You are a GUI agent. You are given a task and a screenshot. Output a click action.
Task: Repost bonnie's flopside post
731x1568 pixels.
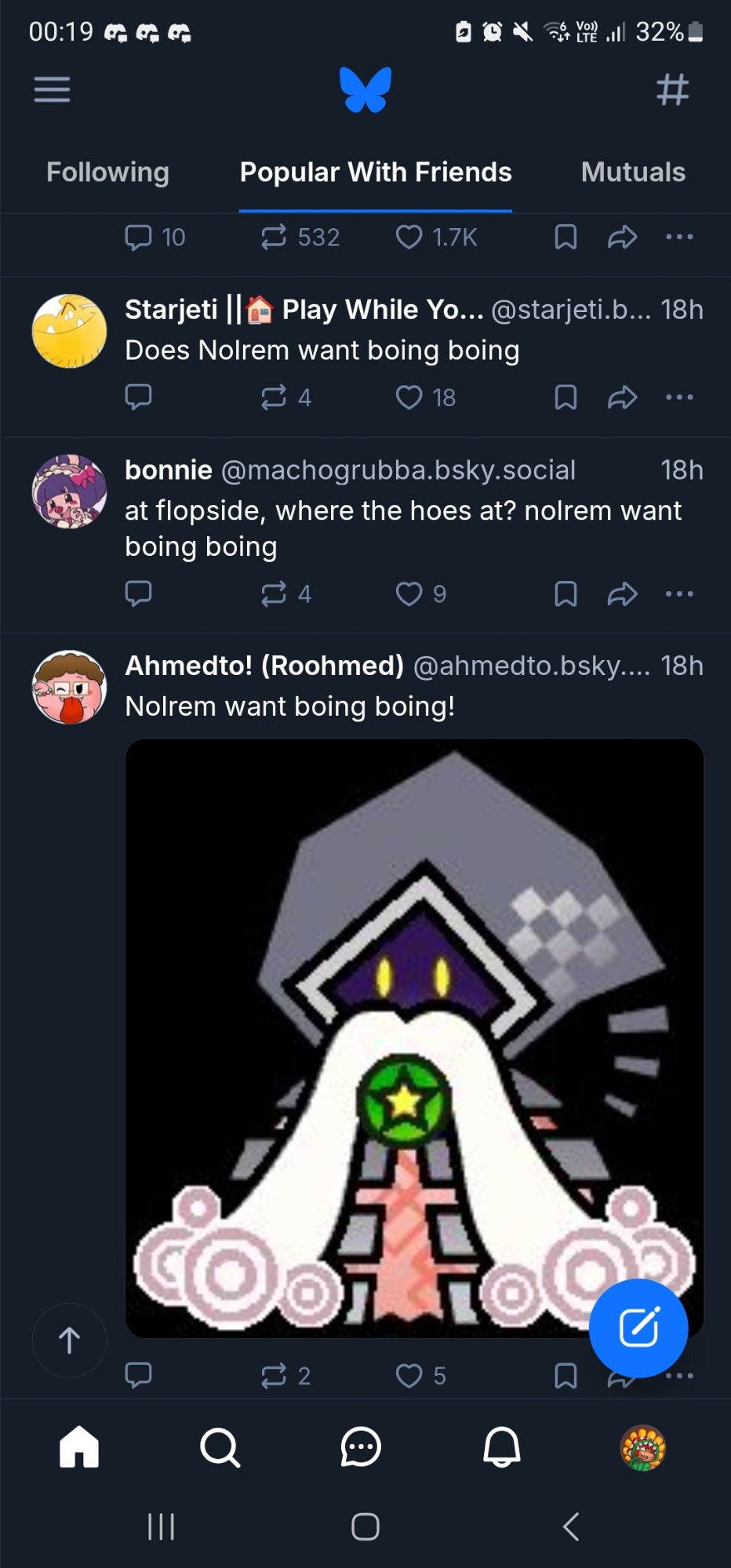click(274, 593)
